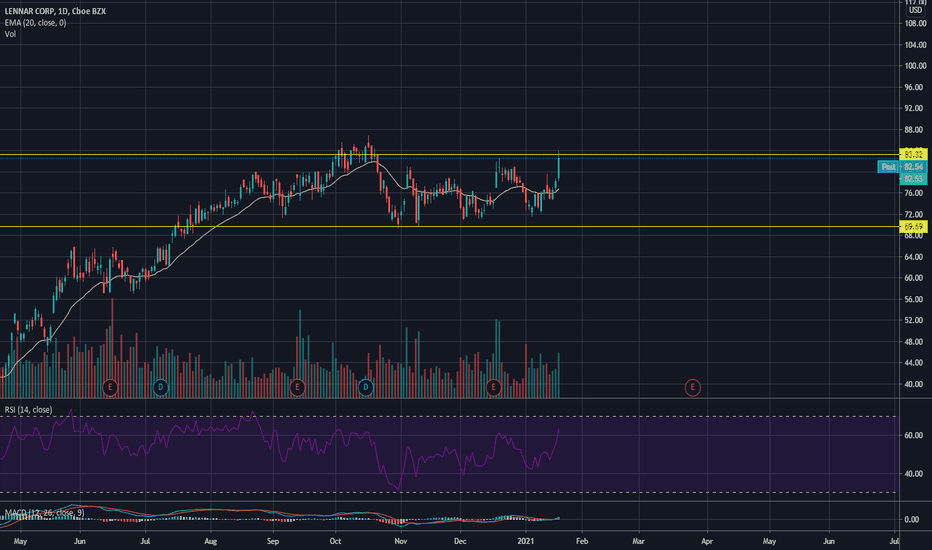Click the 2021 label on the time axis

tap(525, 541)
